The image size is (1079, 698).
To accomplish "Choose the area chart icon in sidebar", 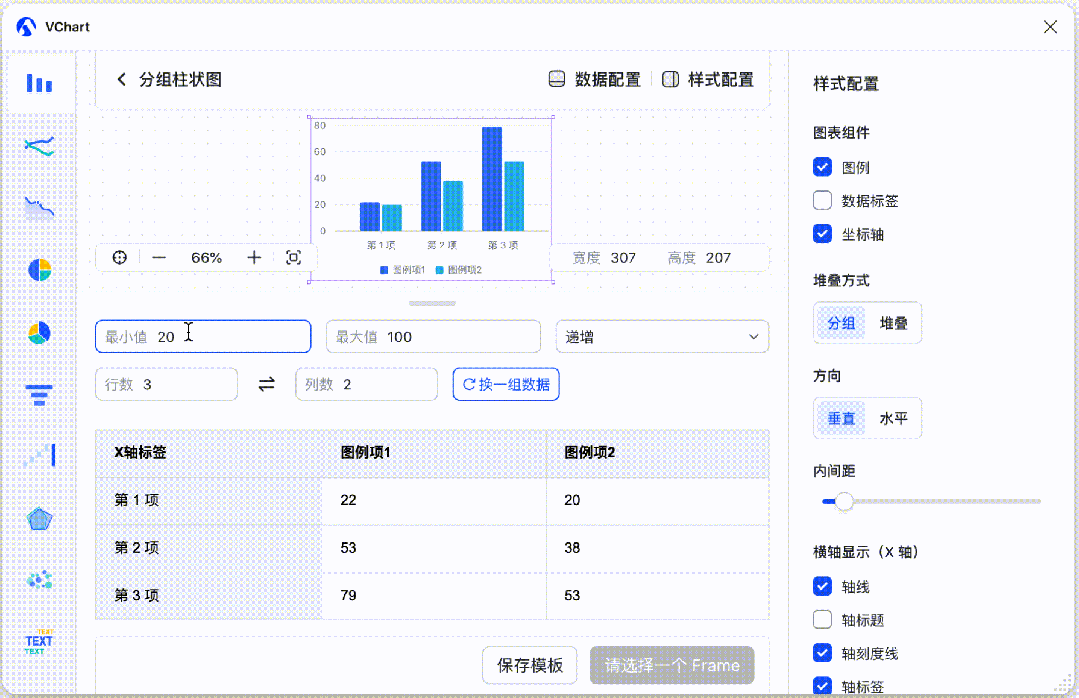I will pos(39,208).
